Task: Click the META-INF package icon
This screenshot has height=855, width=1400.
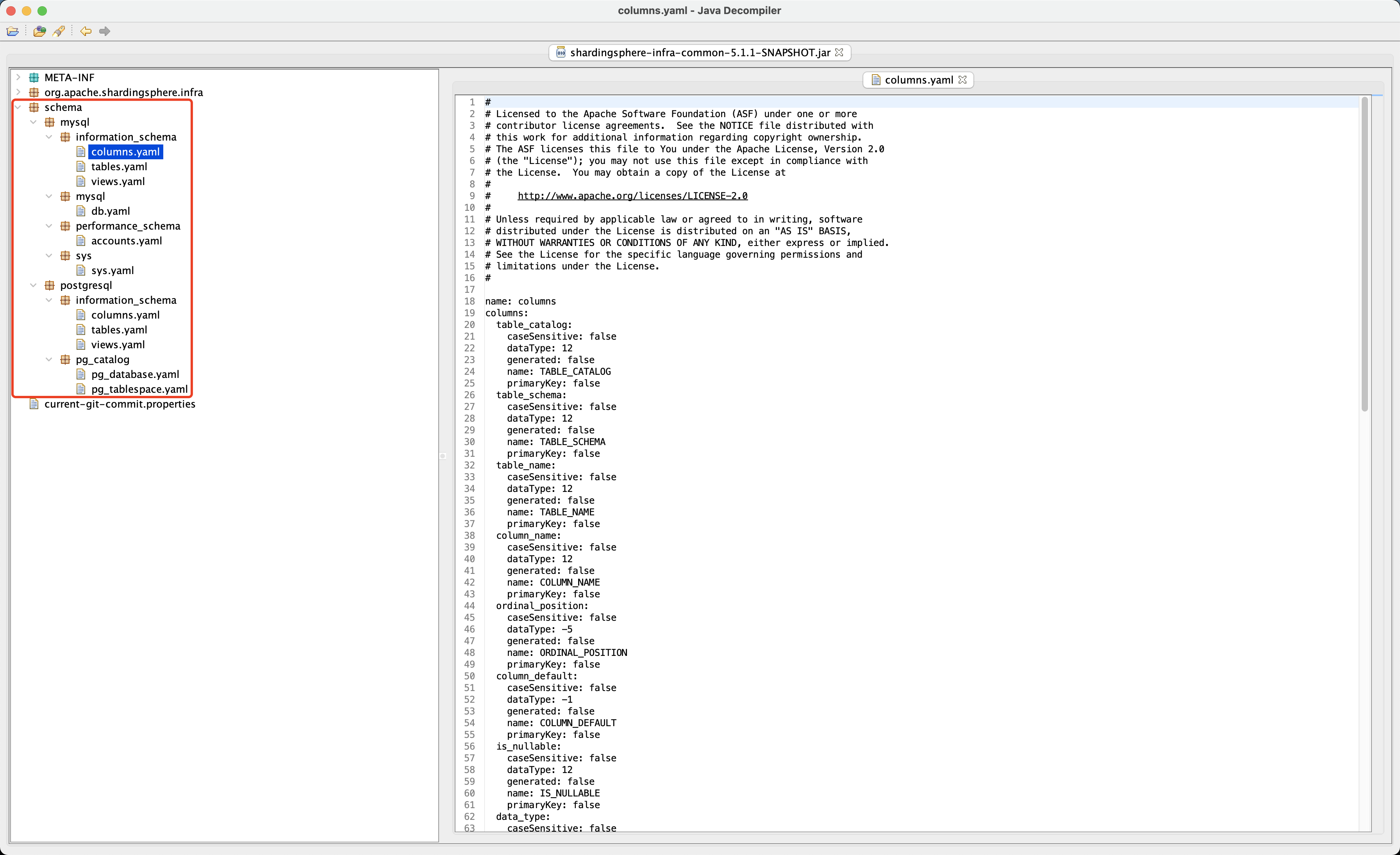Action: pos(34,77)
